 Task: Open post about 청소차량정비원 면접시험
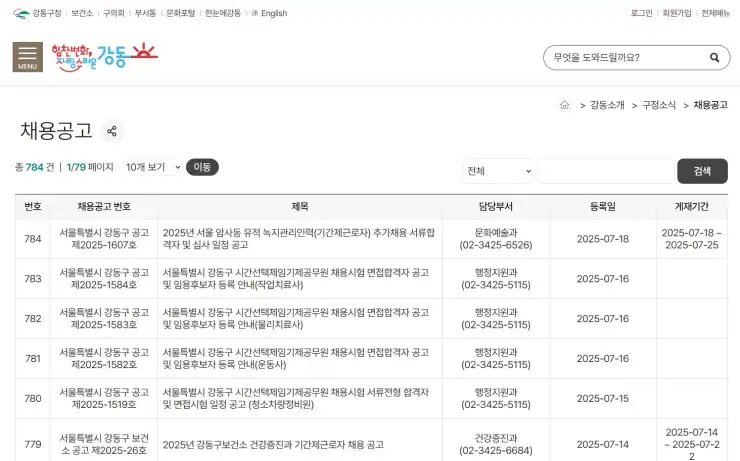tap(296, 398)
